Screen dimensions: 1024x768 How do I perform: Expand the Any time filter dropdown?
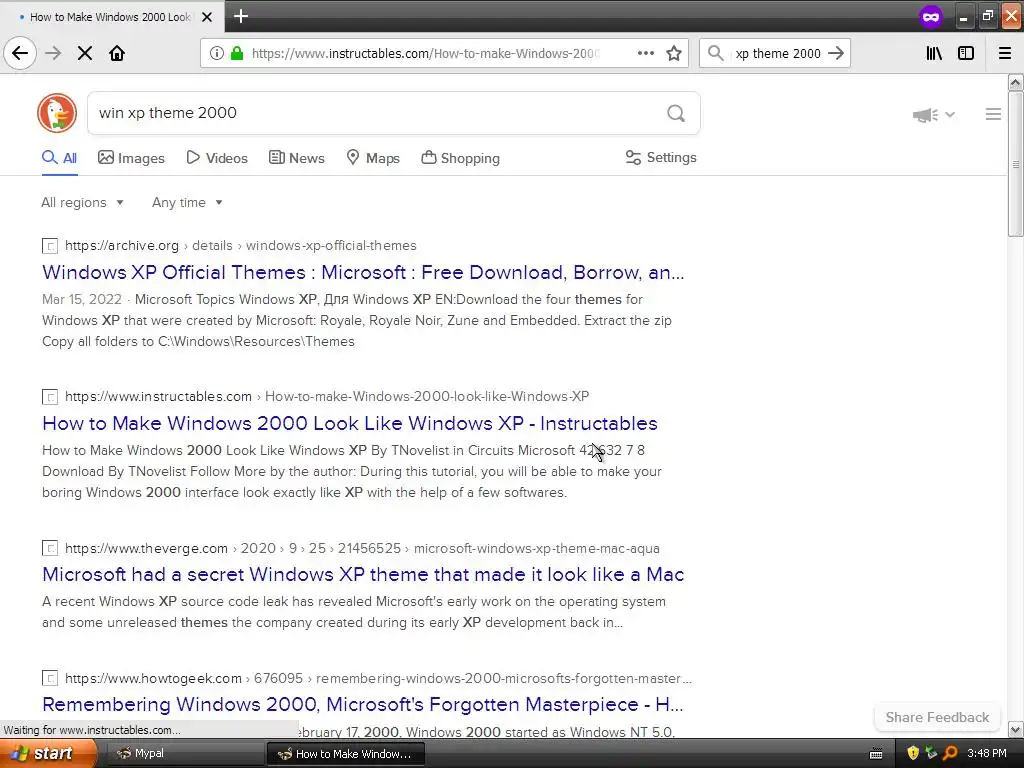point(187,202)
